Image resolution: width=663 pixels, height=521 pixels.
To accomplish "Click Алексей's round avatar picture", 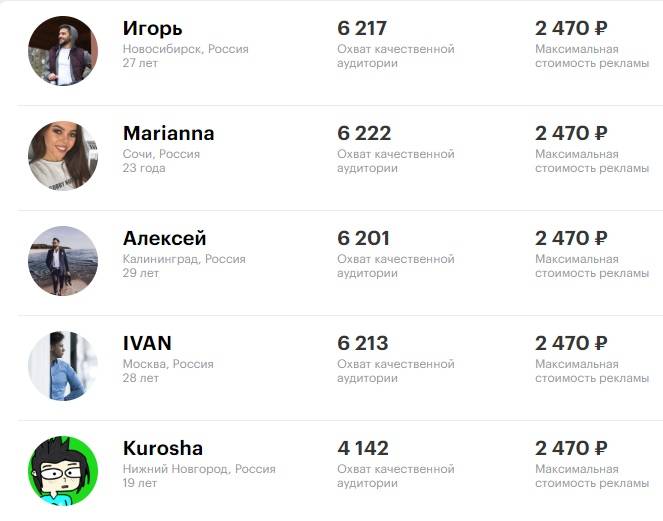I will click(x=63, y=260).
